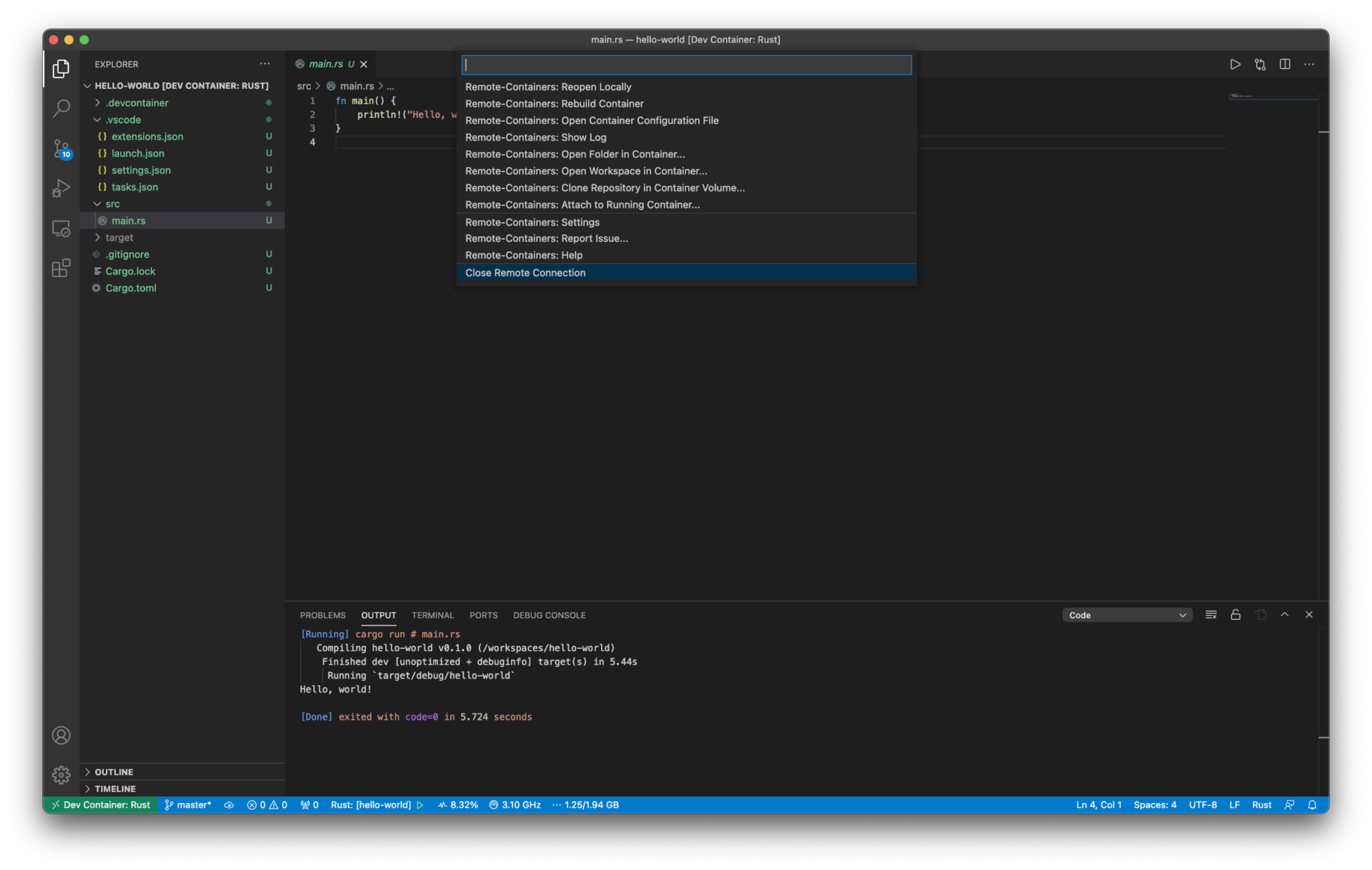Switch to the TERMINAL tab
The width and height of the screenshot is (1372, 870).
pos(432,615)
